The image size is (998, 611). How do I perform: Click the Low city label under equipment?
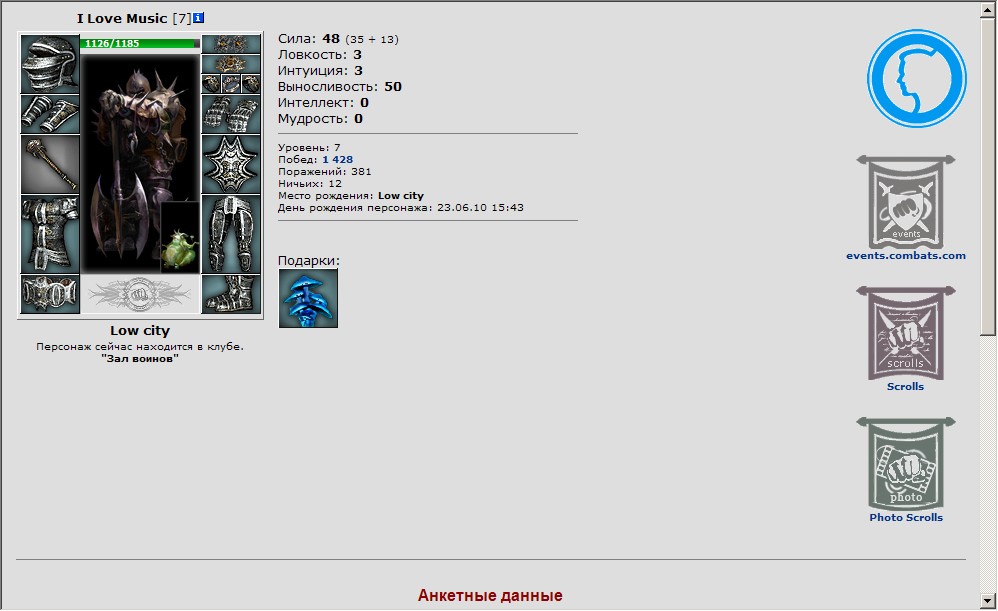(x=140, y=330)
